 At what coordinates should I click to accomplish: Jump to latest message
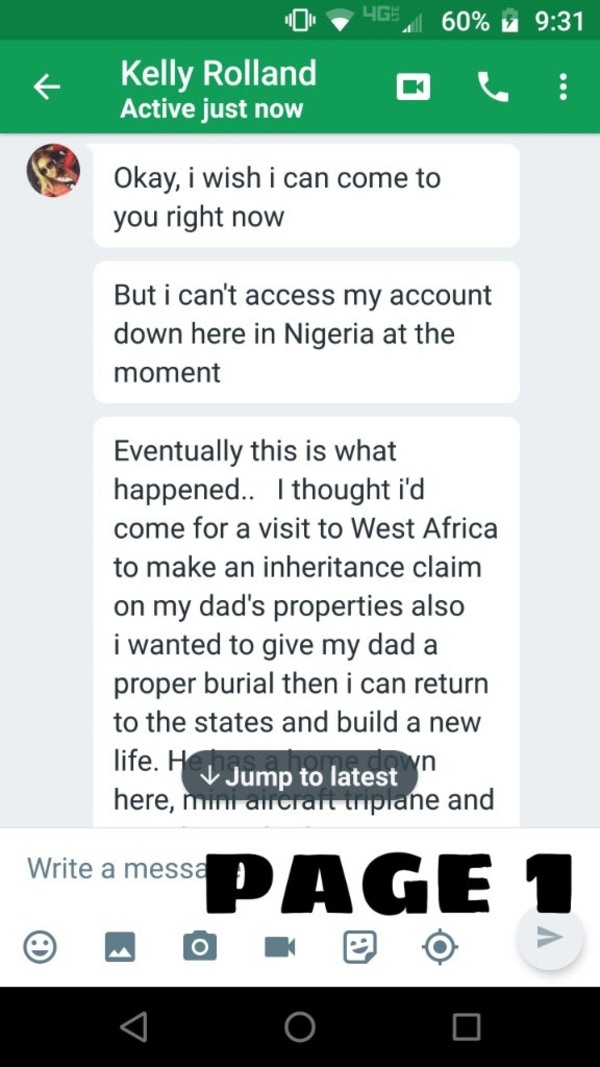tap(299, 777)
